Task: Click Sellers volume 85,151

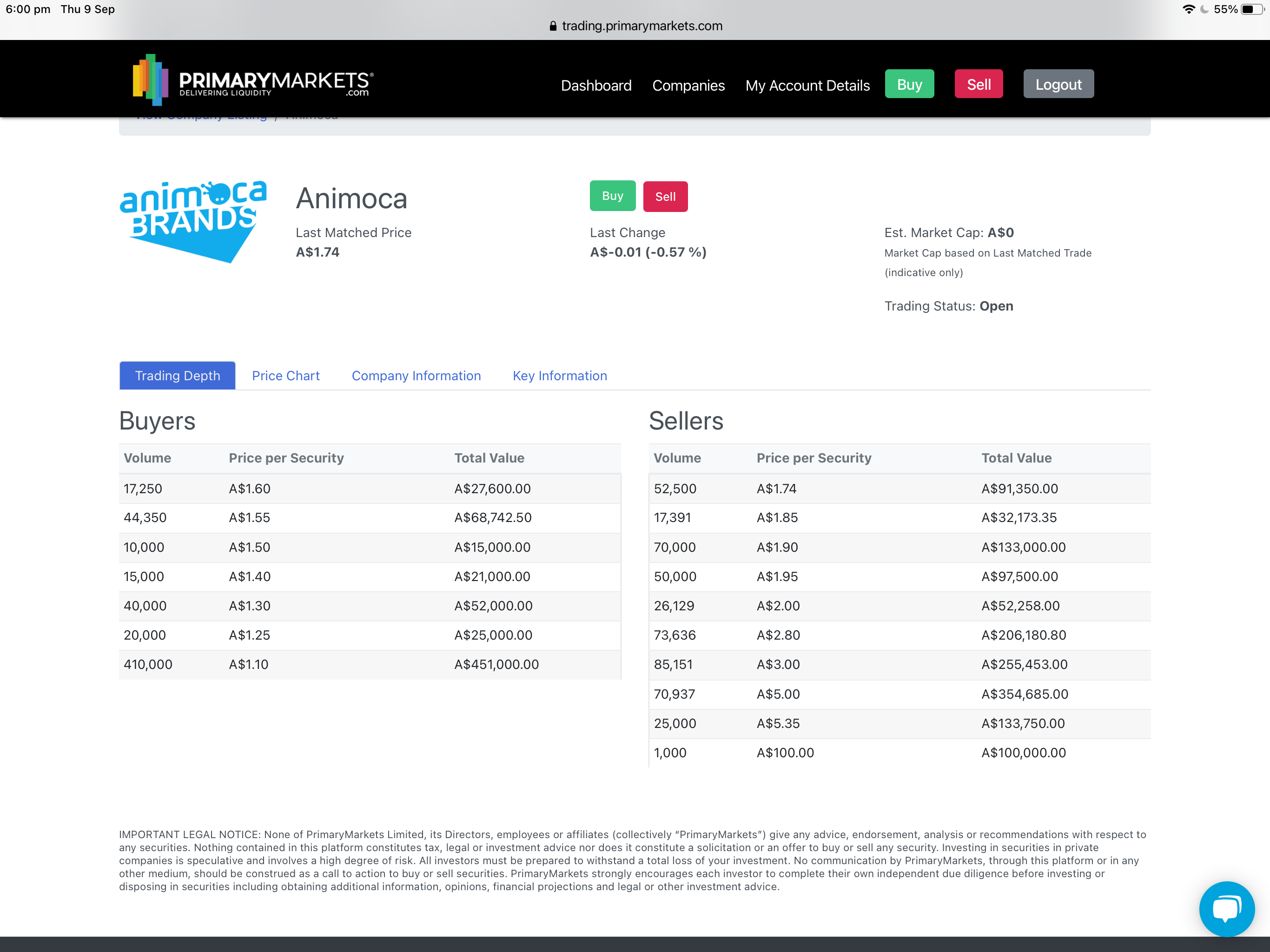Action: [674, 664]
